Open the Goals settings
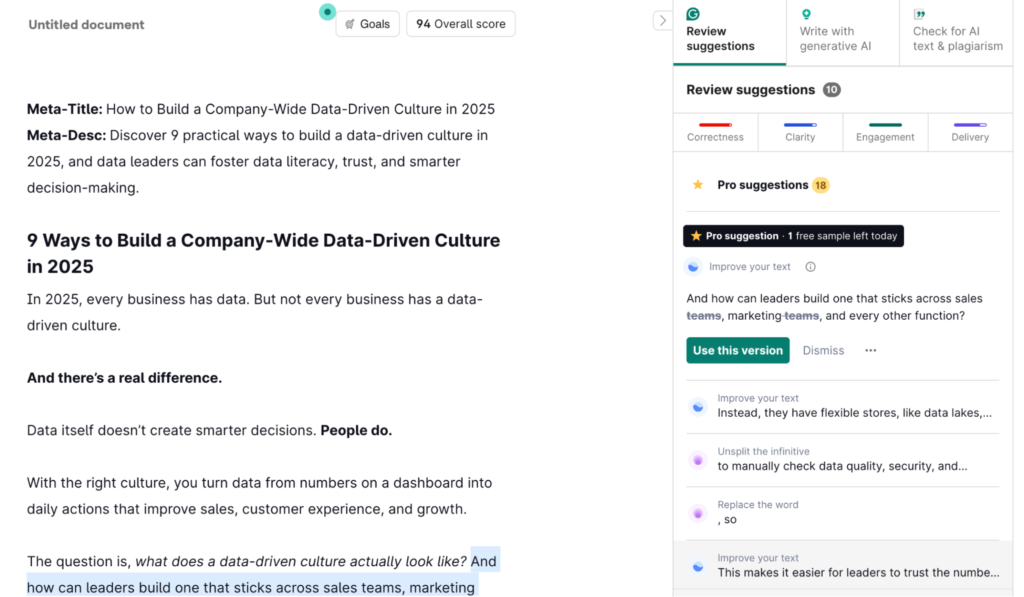This screenshot has width=1024, height=597. point(367,24)
